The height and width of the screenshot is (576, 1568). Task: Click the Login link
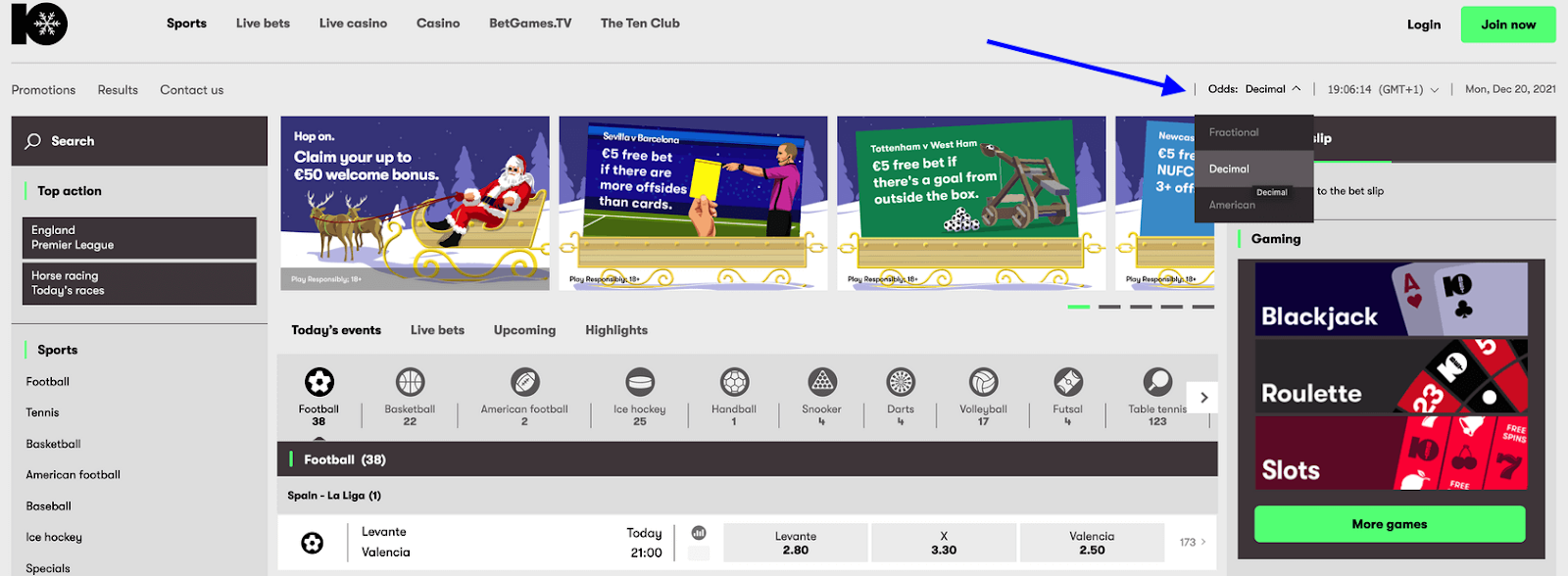point(1424,24)
